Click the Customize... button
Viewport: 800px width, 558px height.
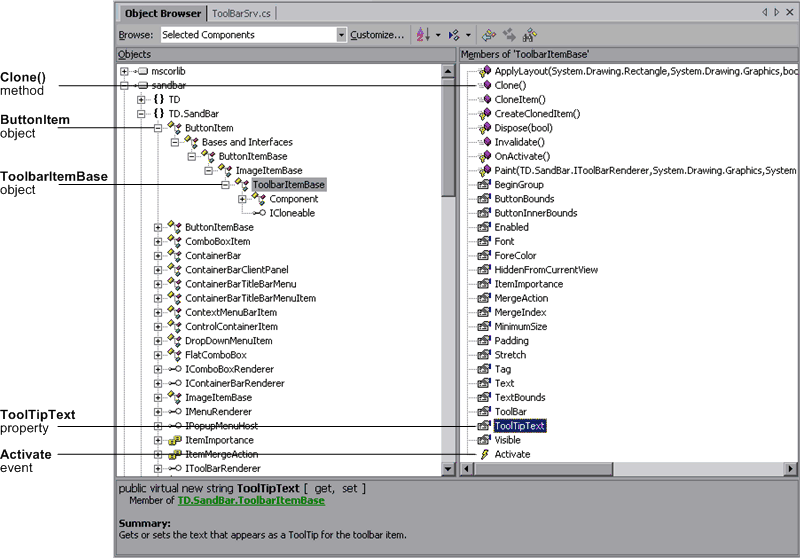pos(377,35)
